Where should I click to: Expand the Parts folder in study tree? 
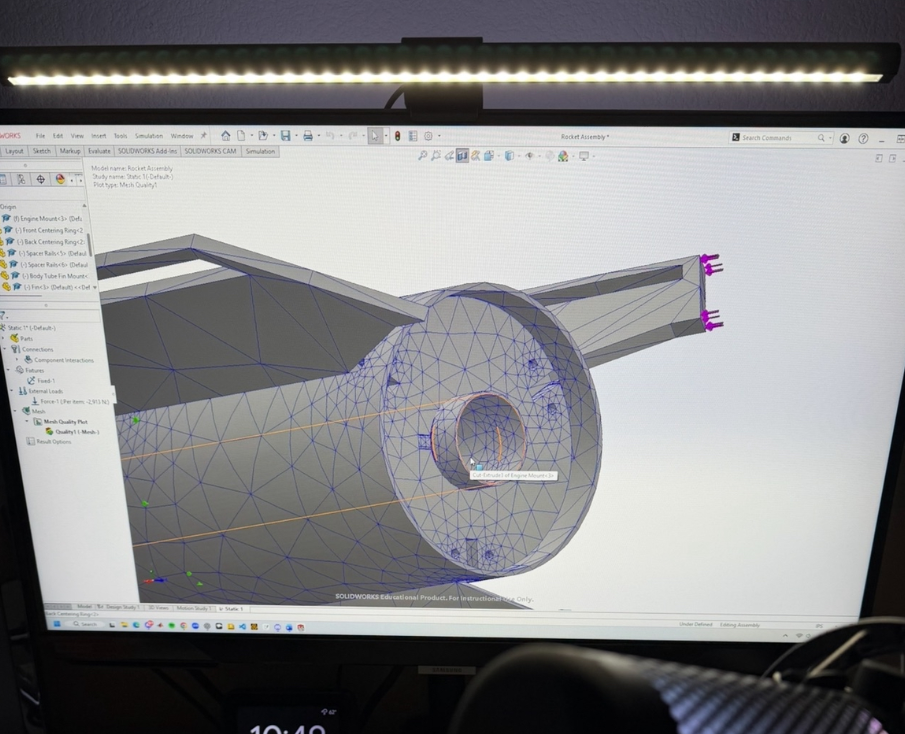[3, 339]
